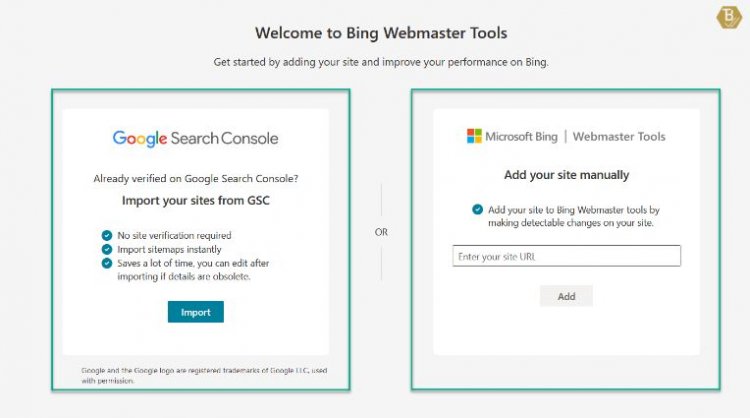Click the Import your sites from GSC heading
The image size is (750, 418).
196,200
